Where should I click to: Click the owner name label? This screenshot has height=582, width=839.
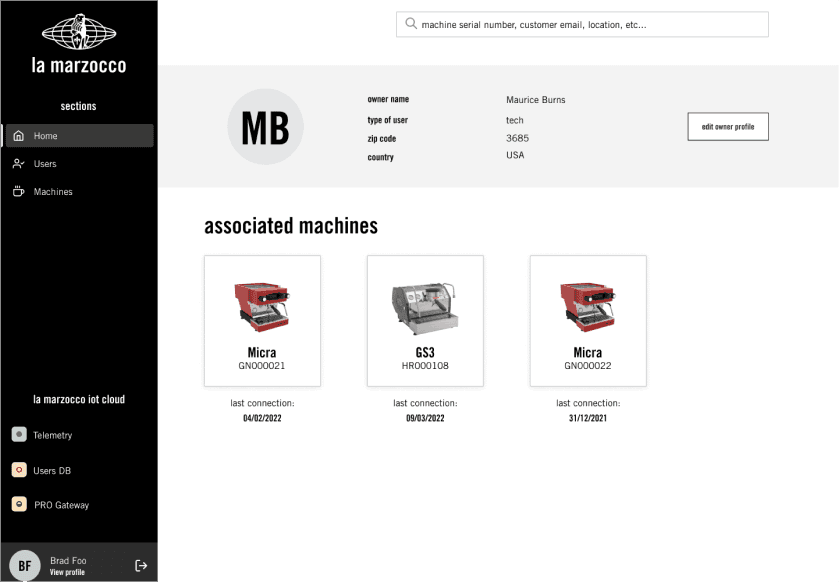point(388,99)
